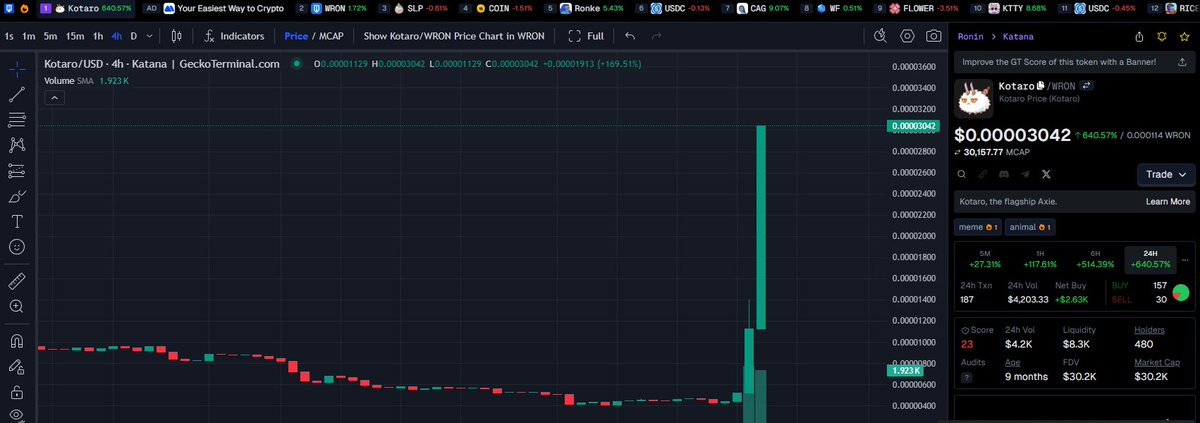Open quick search in chart toolbar
1200x423 pixels.
tap(881, 36)
